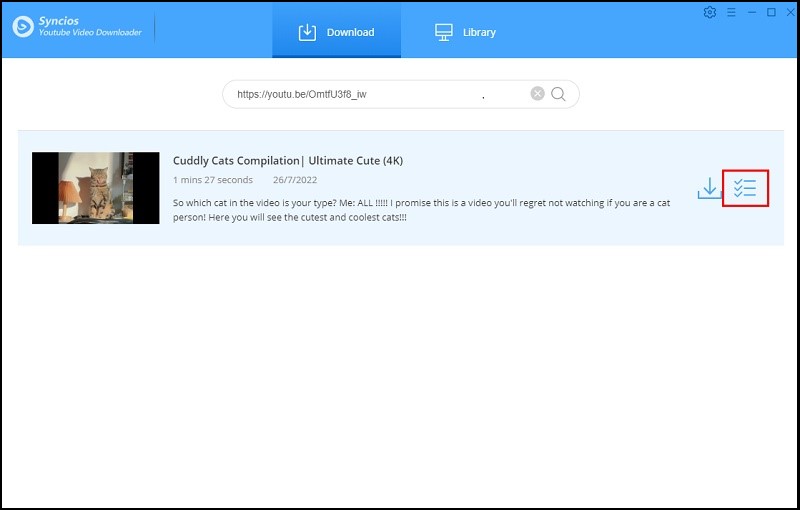
Task: Switch to the Library tab
Action: (x=465, y=32)
